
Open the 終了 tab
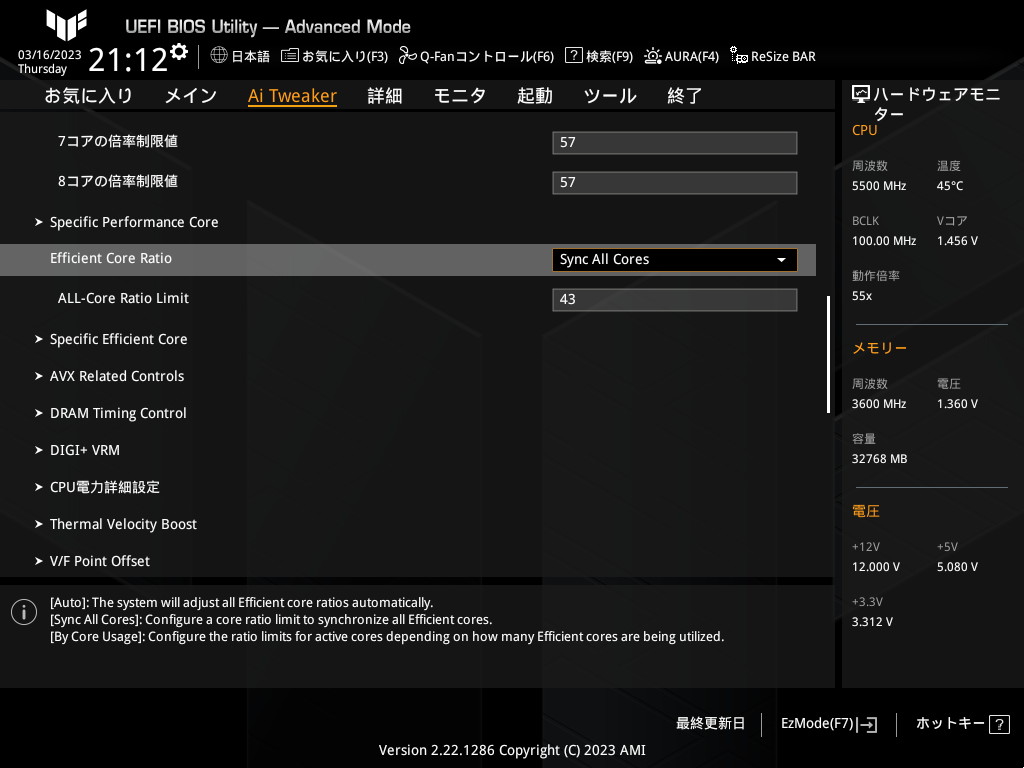684,96
